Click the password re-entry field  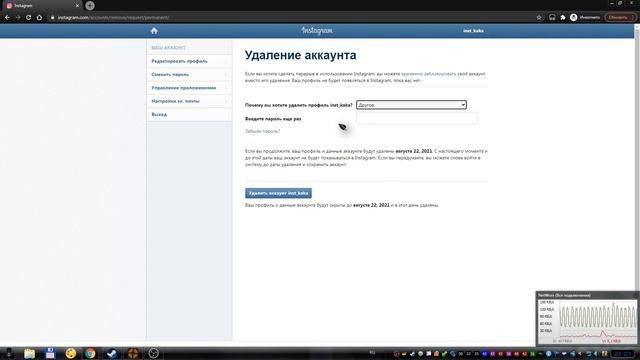[x=417, y=118]
